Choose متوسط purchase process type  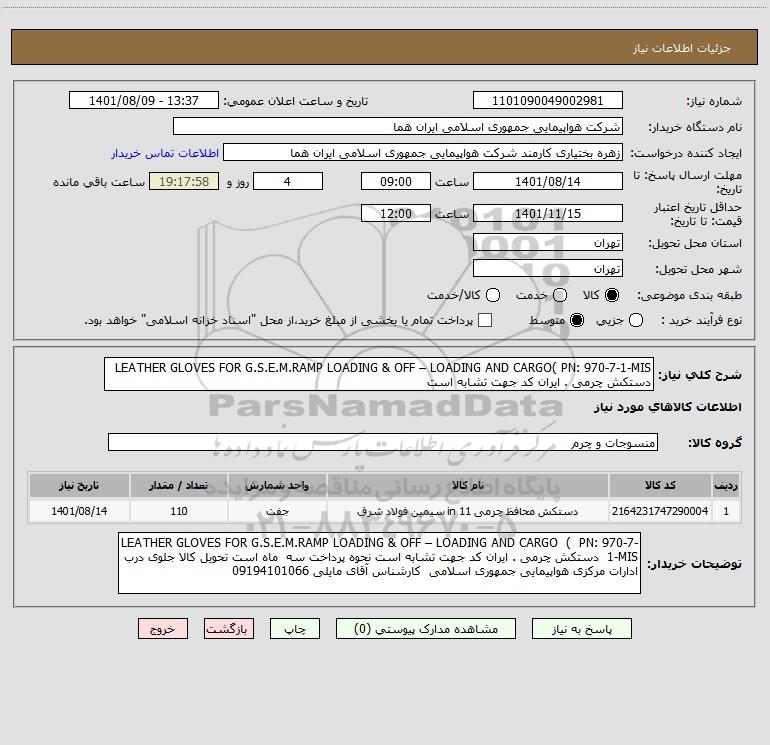pyautogui.click(x=577, y=320)
